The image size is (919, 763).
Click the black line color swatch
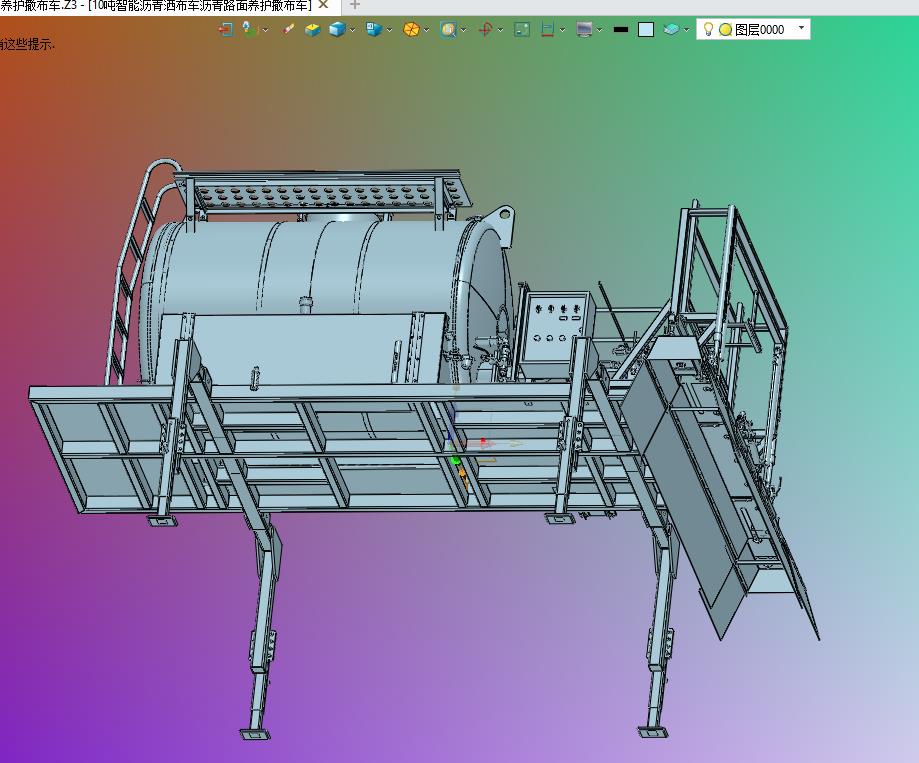[x=621, y=30]
